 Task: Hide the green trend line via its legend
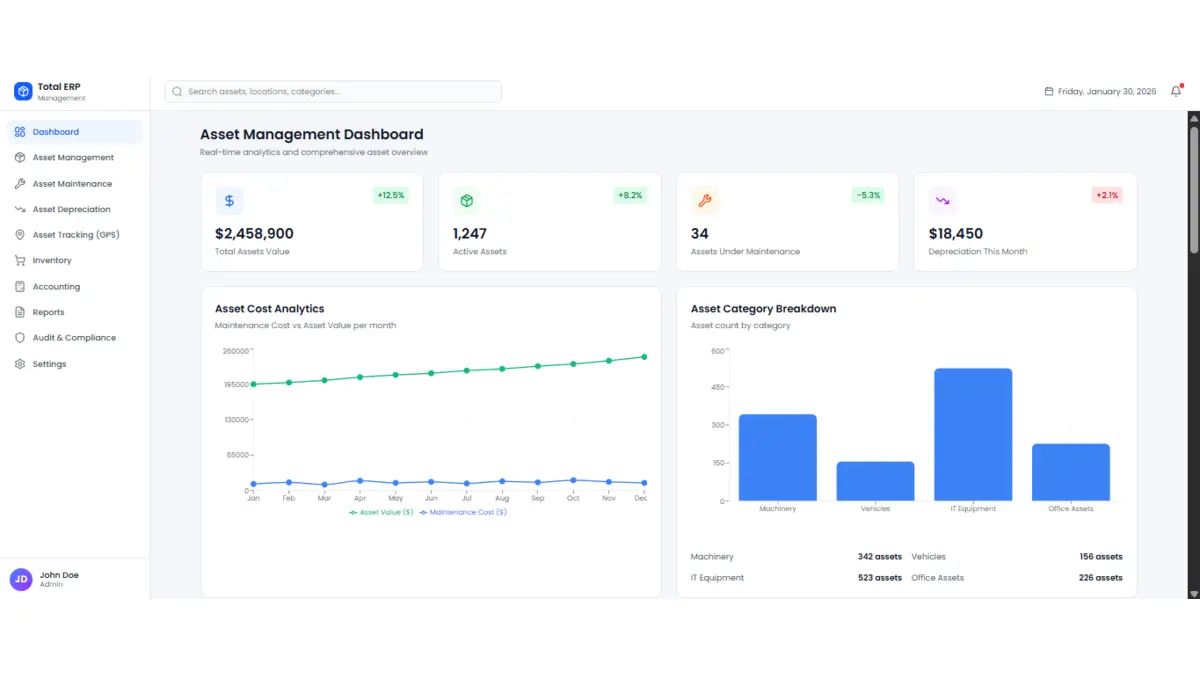tap(380, 512)
